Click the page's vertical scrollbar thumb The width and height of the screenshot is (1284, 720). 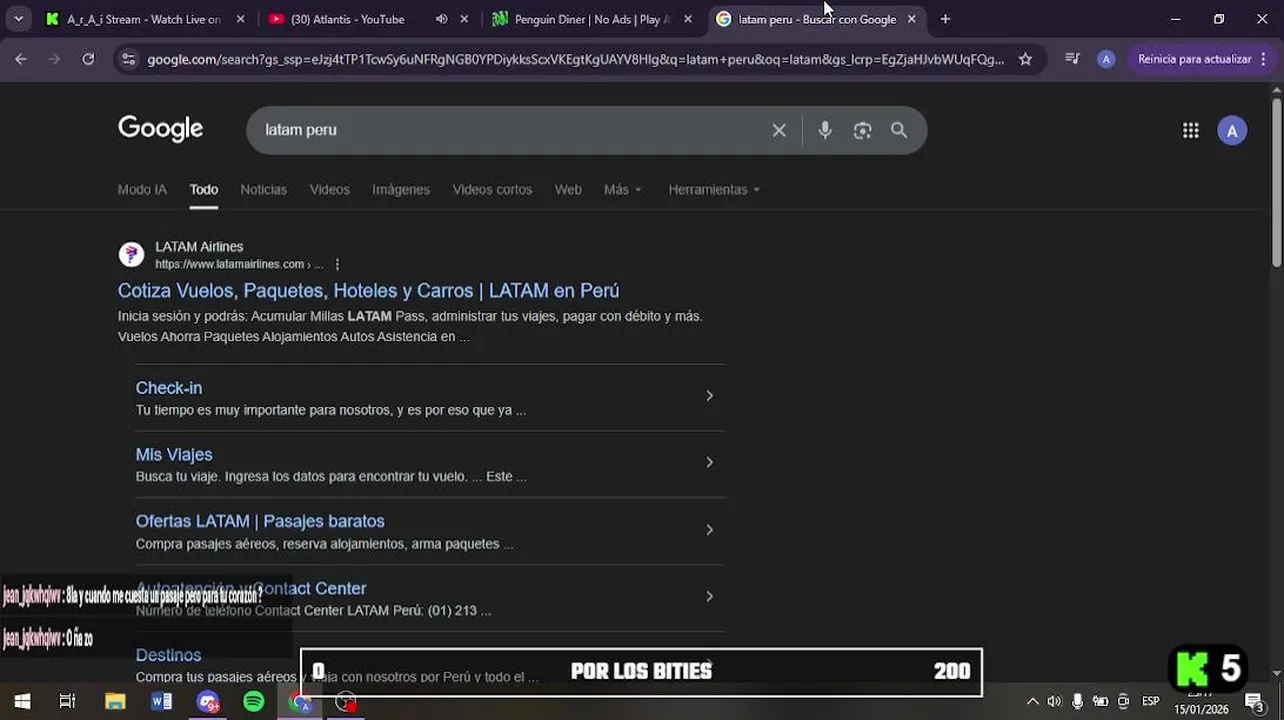1276,183
